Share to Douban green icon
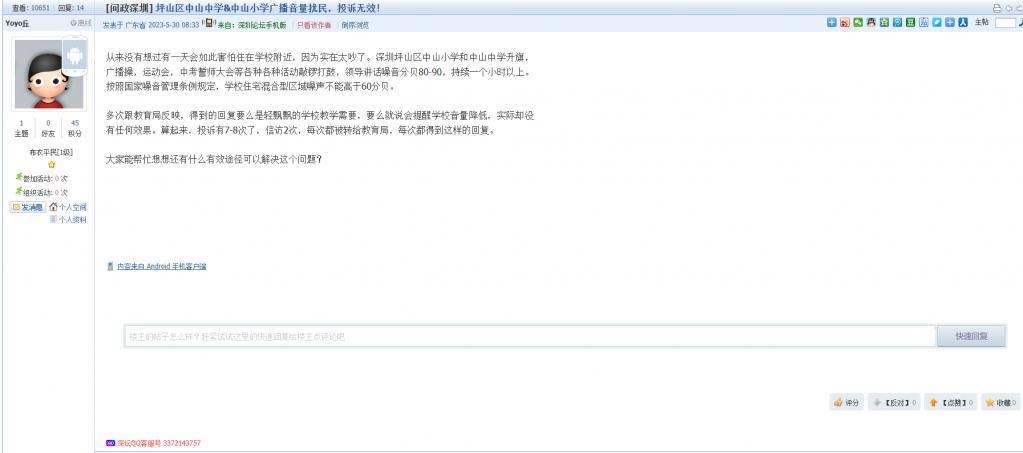This screenshot has height=453, width=1023. pyautogui.click(x=910, y=22)
